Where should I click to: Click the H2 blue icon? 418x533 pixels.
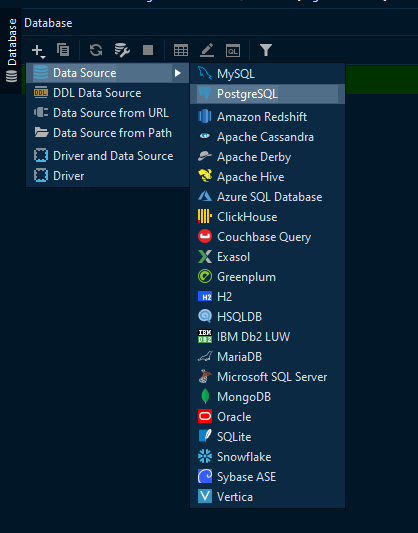(x=205, y=296)
